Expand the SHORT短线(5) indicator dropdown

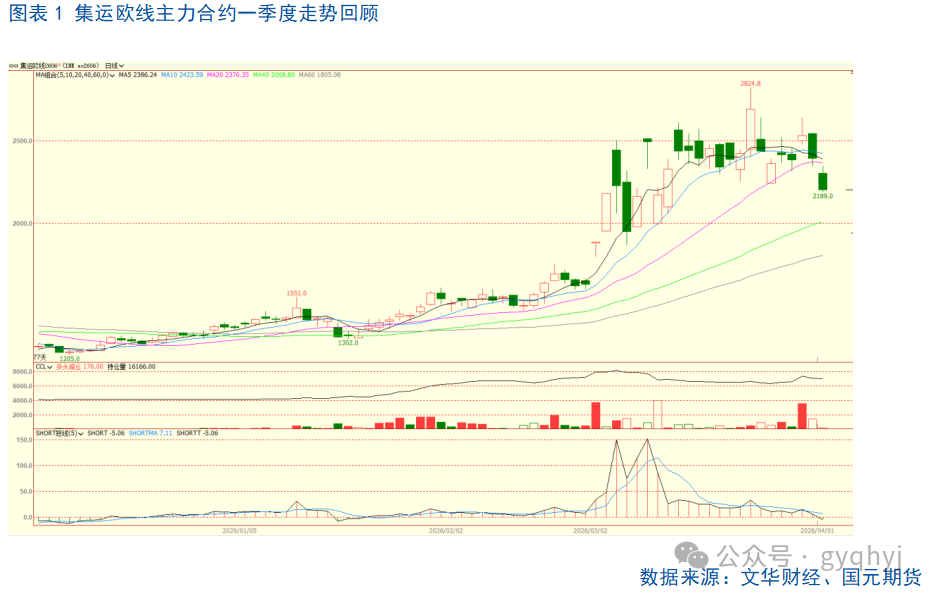59,433
